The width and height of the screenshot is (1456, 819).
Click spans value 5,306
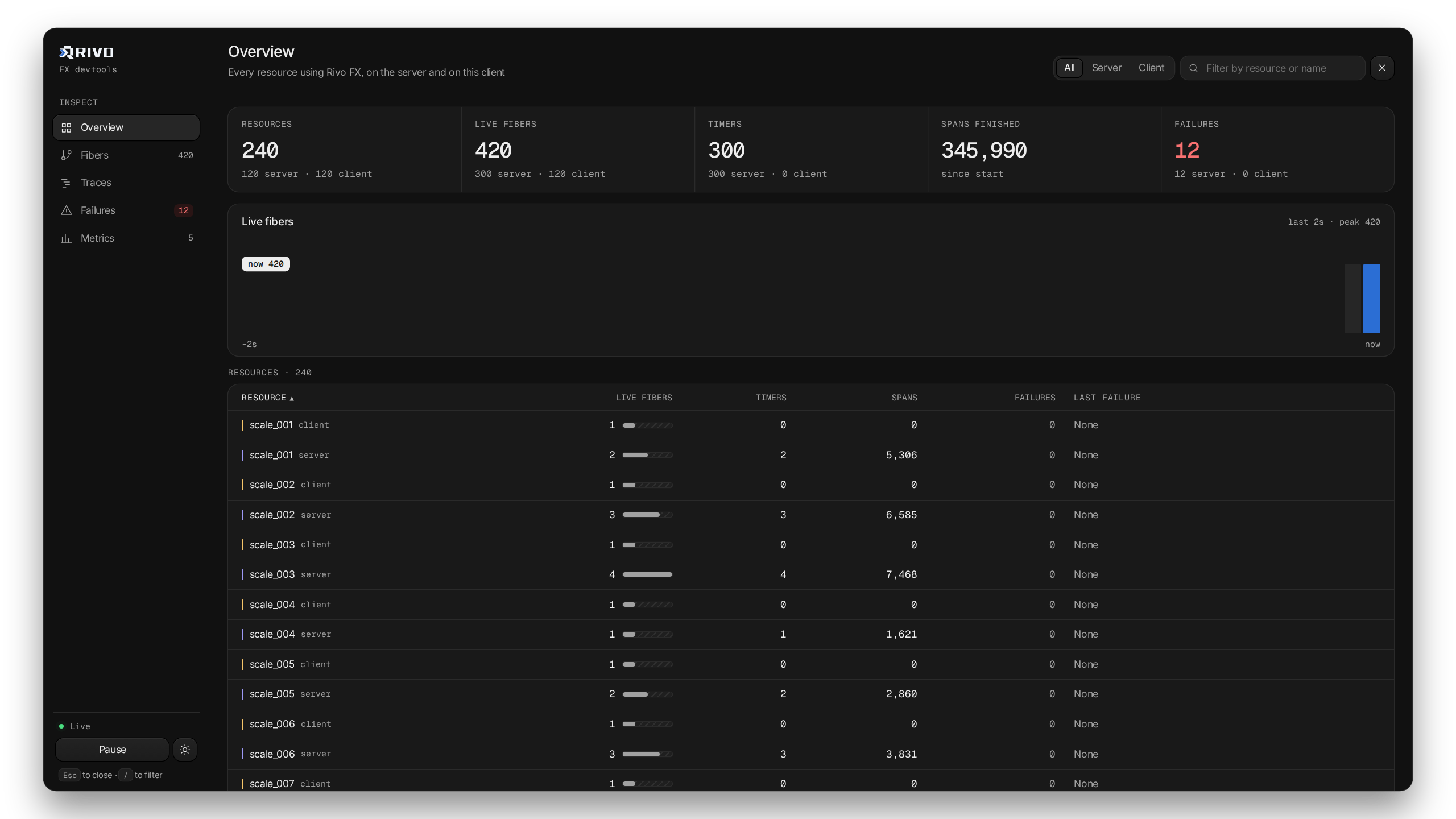pos(901,455)
